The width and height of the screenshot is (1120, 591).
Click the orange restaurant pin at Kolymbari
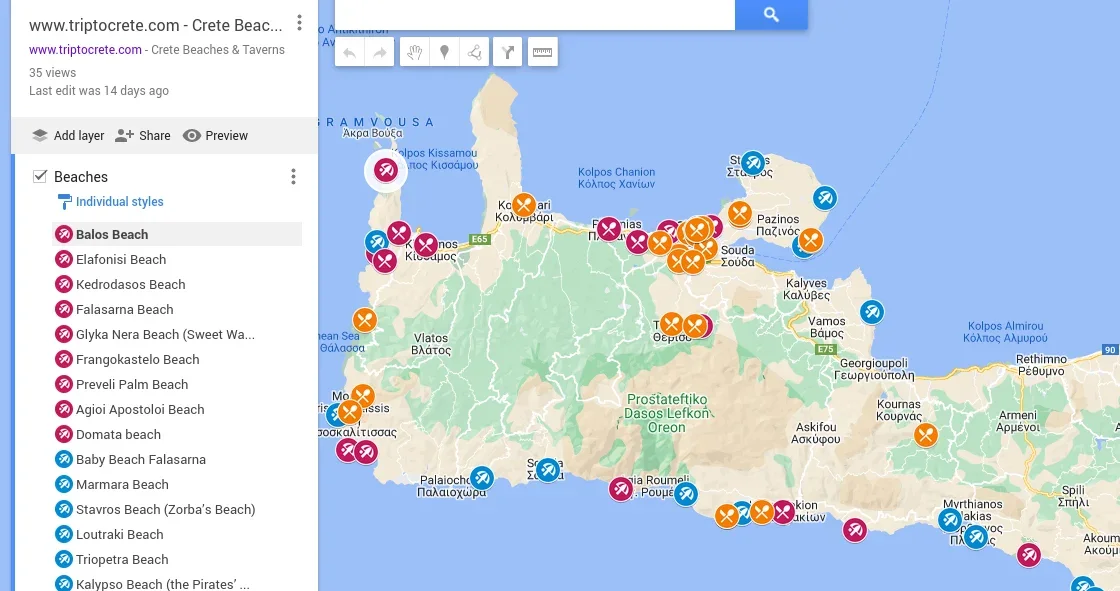[524, 205]
